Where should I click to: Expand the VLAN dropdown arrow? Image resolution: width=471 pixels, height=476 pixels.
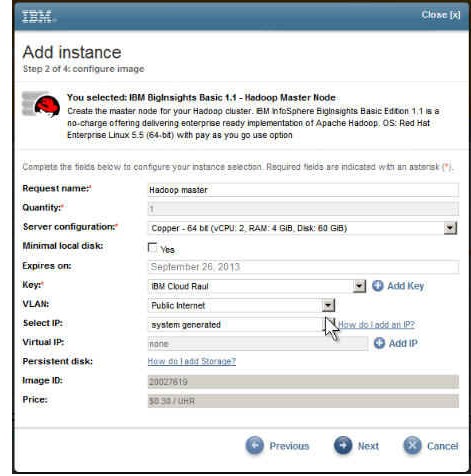(328, 305)
